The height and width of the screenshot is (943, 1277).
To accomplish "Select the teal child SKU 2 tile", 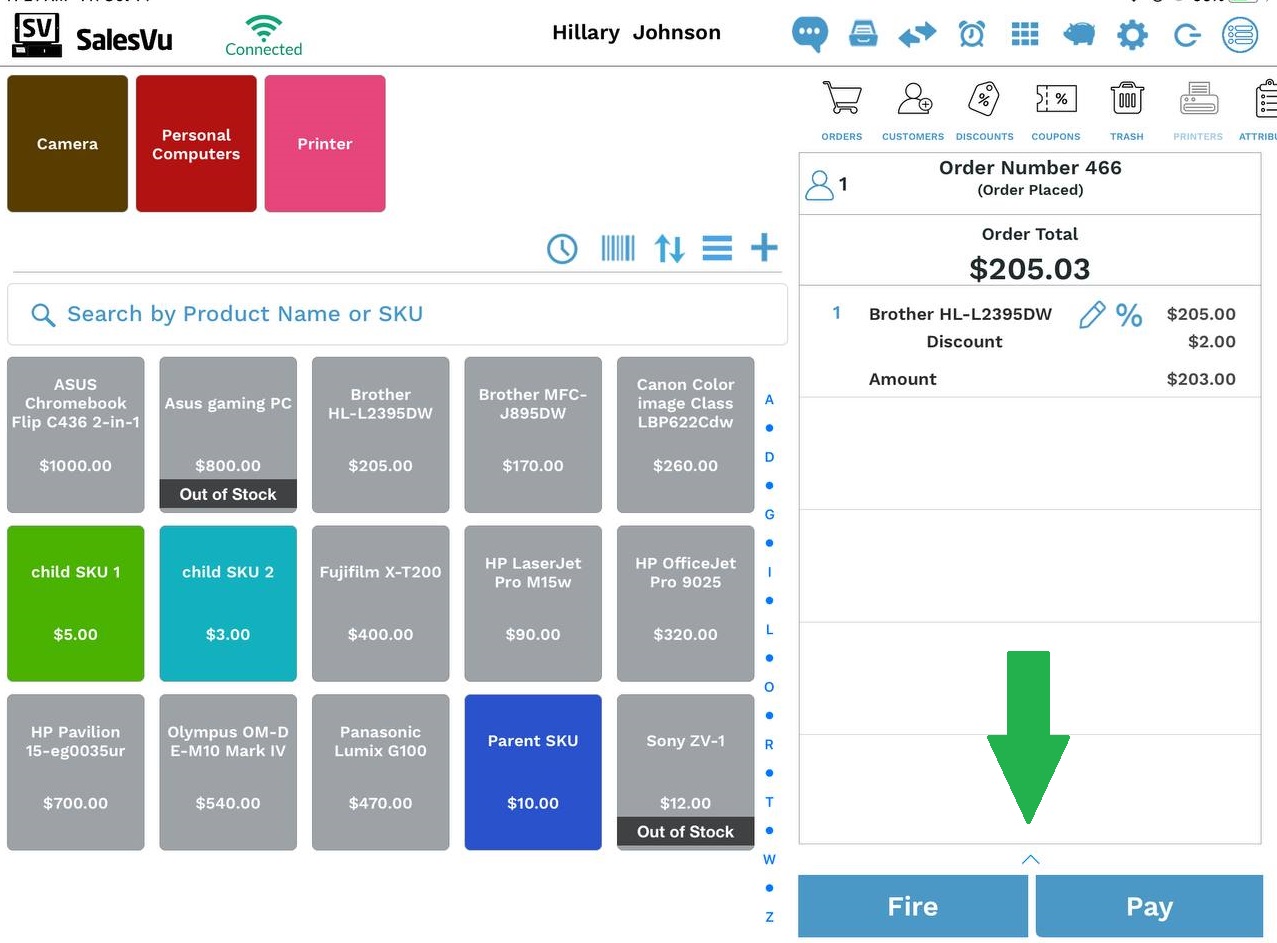I will point(228,604).
